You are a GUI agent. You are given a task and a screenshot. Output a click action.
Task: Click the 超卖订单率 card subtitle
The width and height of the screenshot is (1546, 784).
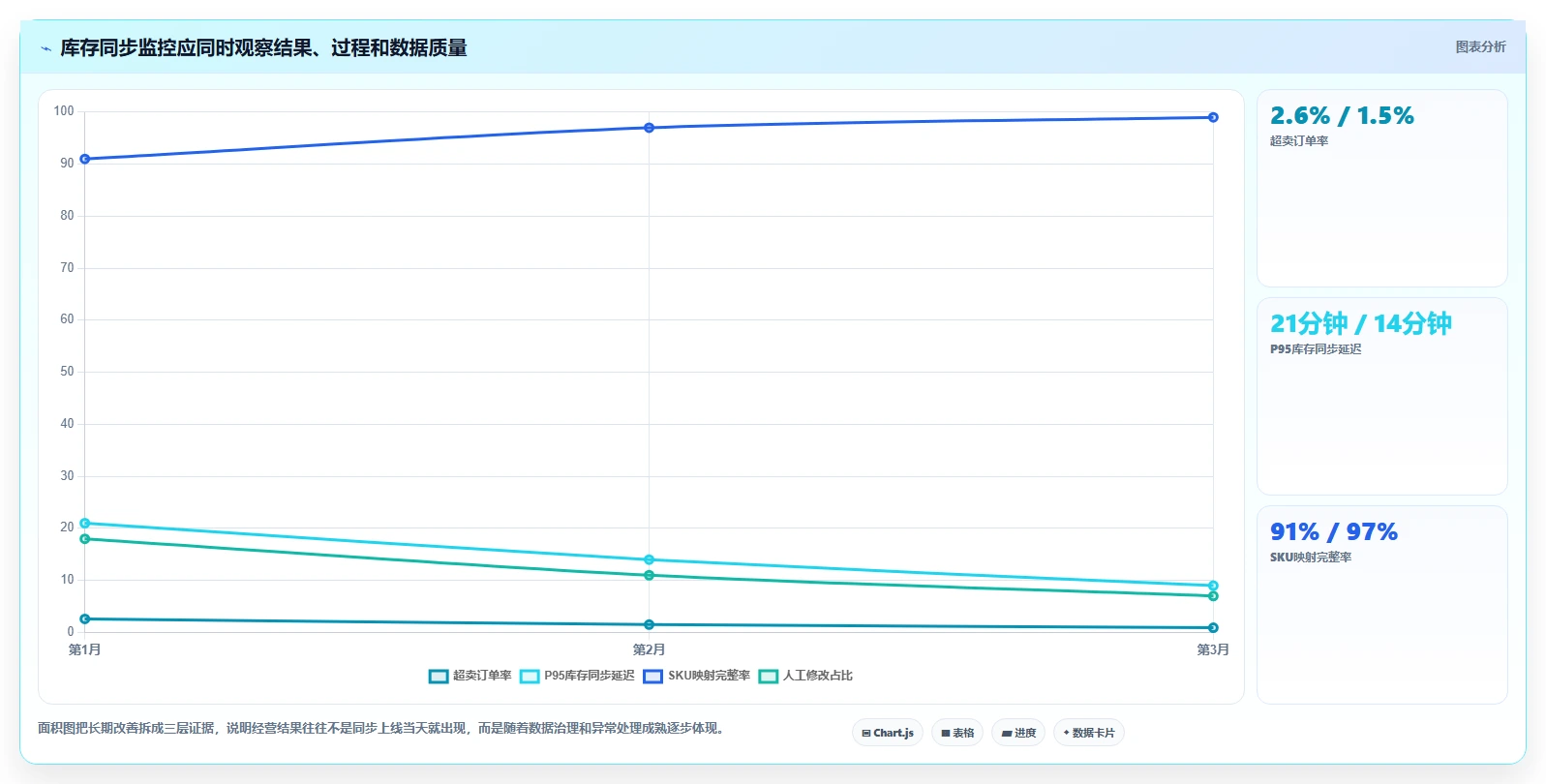(1299, 141)
